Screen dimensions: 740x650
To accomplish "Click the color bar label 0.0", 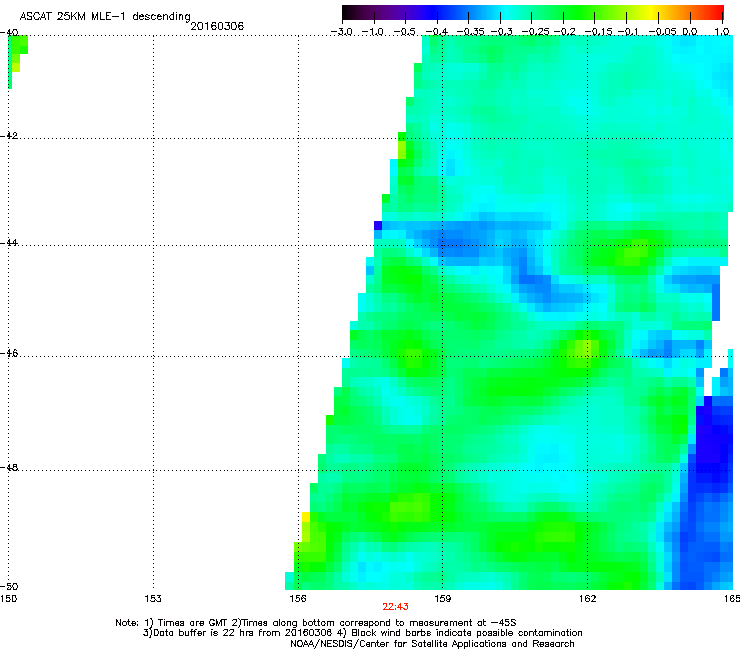I will coord(690,32).
